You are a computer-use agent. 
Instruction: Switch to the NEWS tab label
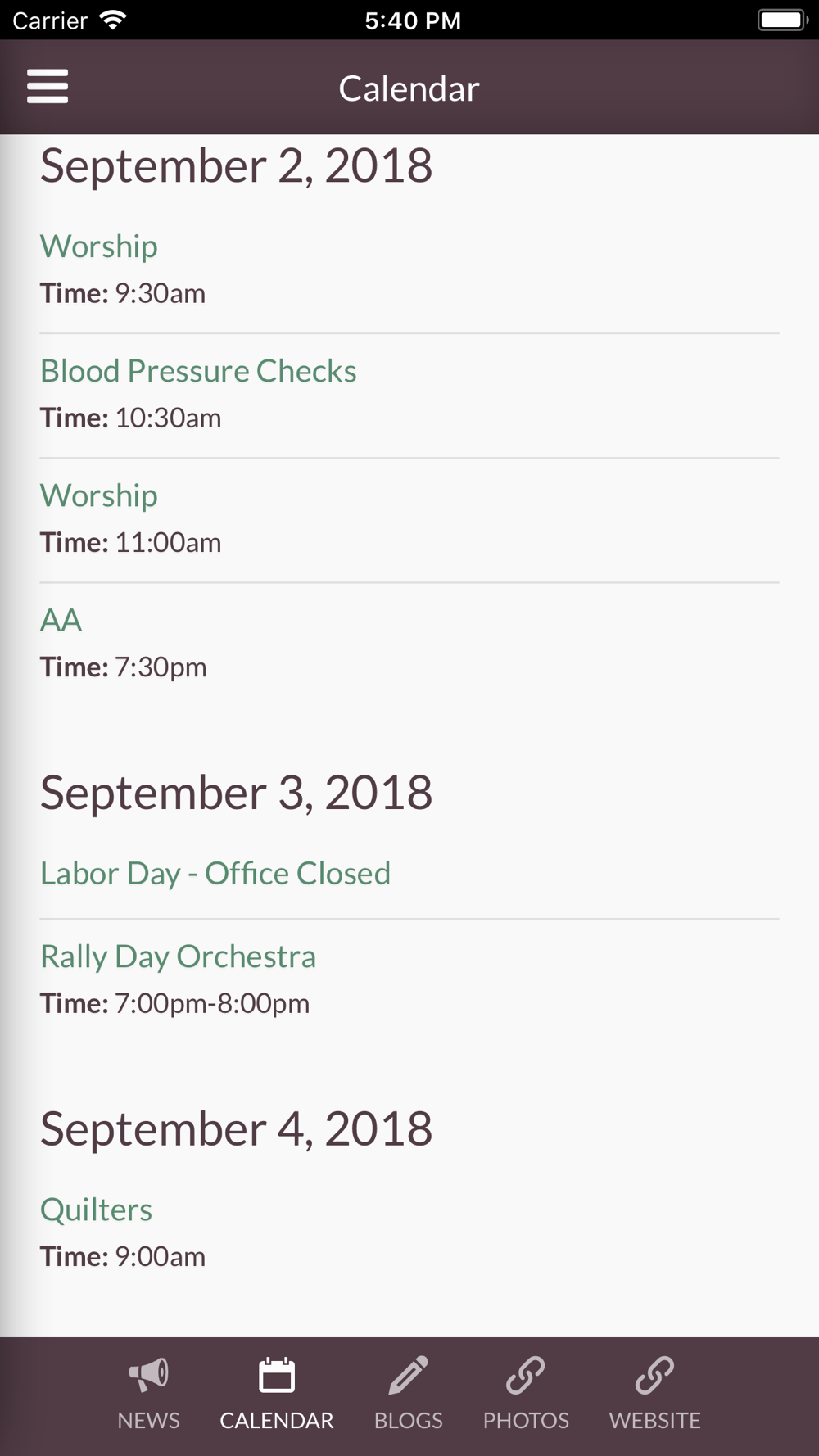click(x=148, y=1420)
